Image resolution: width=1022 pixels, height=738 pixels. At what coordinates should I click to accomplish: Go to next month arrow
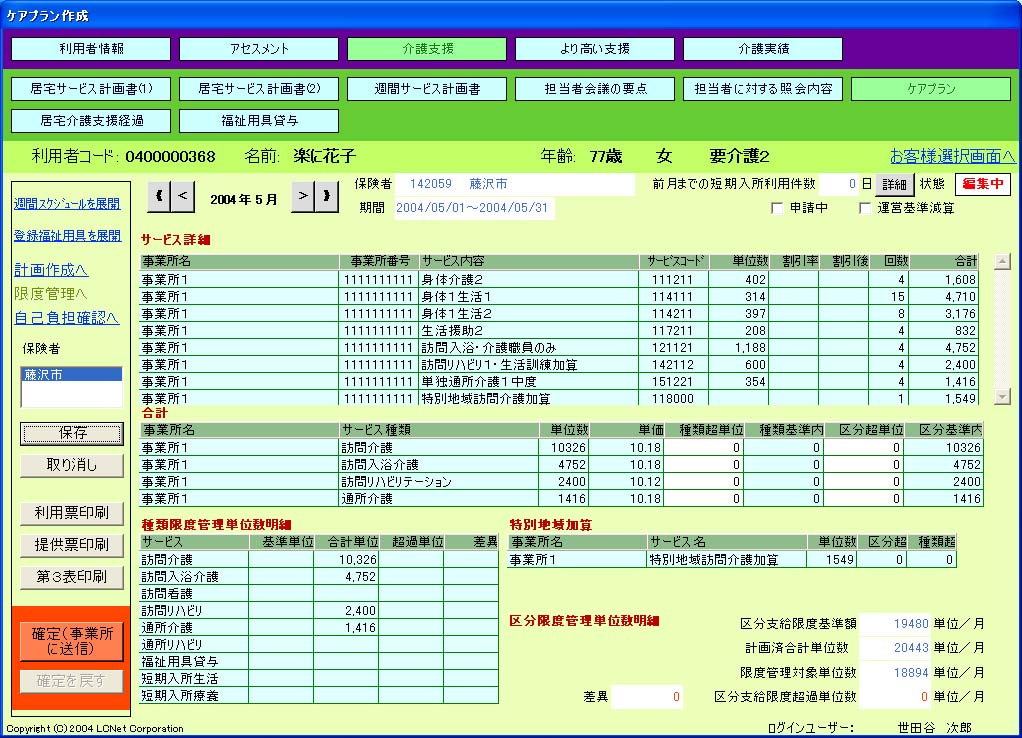coord(302,196)
